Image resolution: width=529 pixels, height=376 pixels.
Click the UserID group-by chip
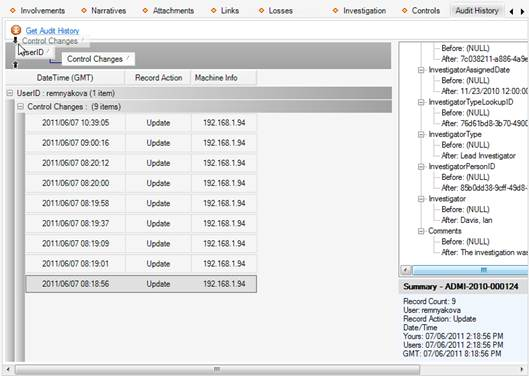(35, 52)
